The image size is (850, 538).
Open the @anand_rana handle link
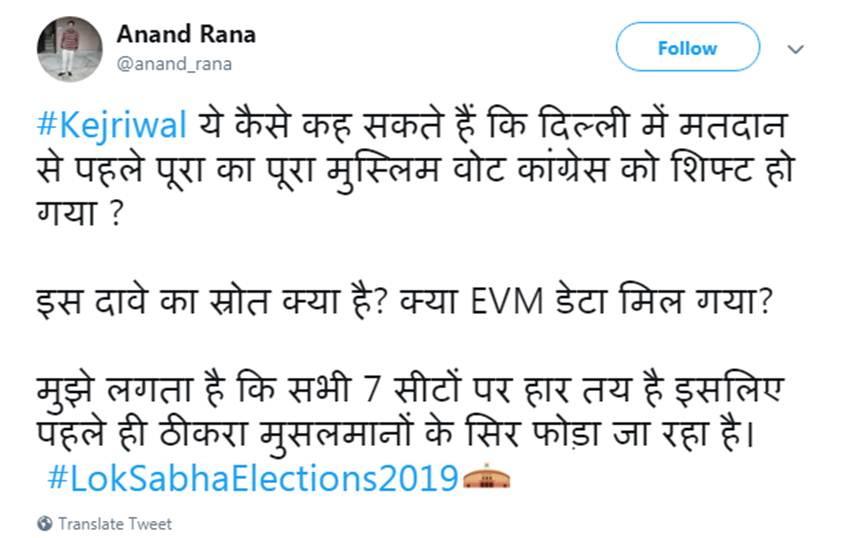(x=174, y=65)
